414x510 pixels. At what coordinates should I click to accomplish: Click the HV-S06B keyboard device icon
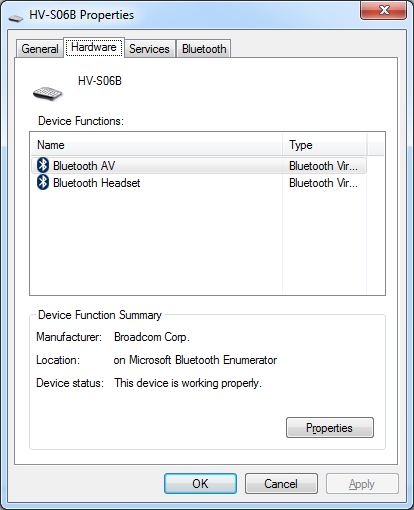48,93
